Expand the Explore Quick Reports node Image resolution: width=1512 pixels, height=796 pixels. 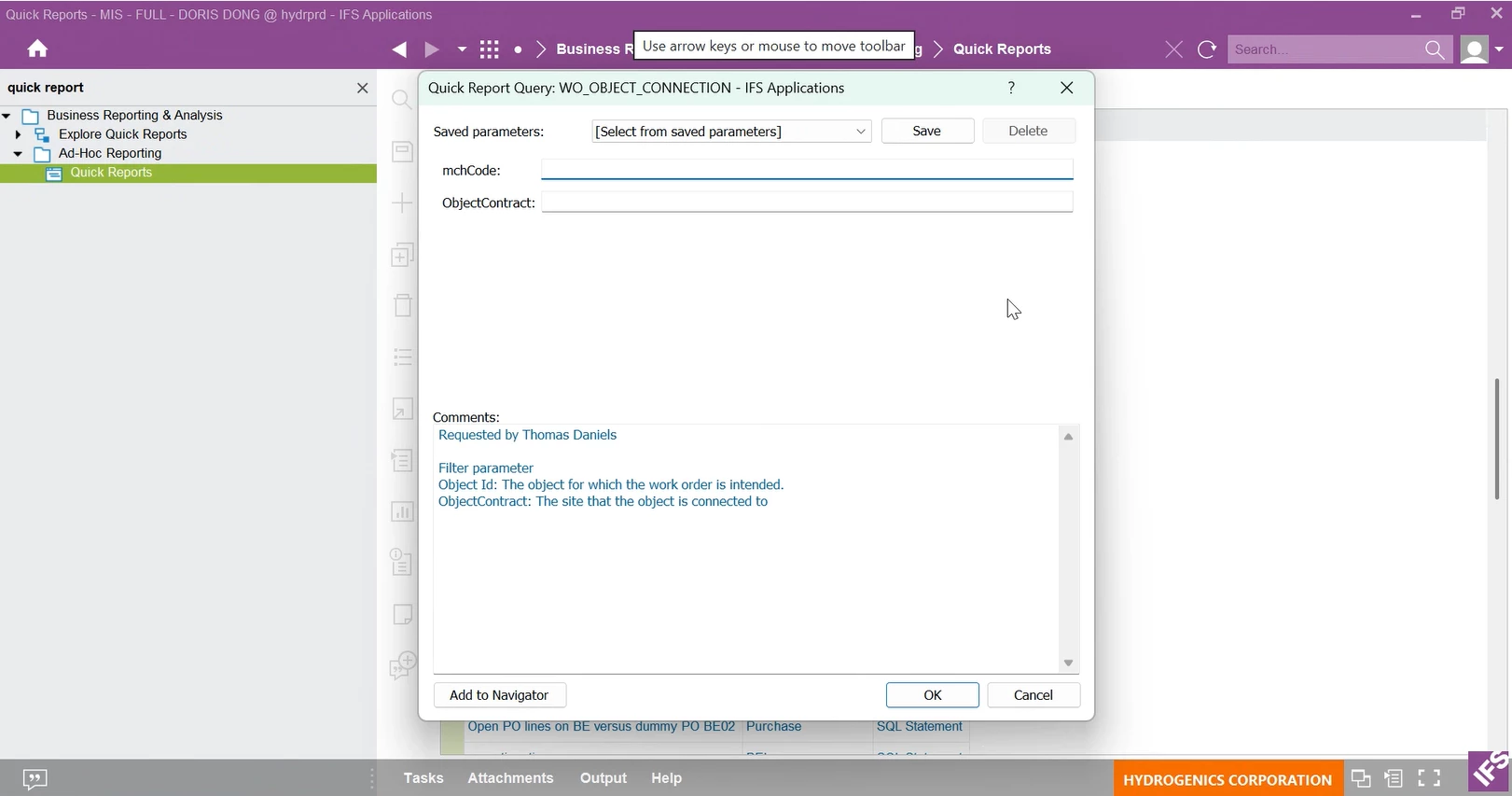[x=18, y=134]
